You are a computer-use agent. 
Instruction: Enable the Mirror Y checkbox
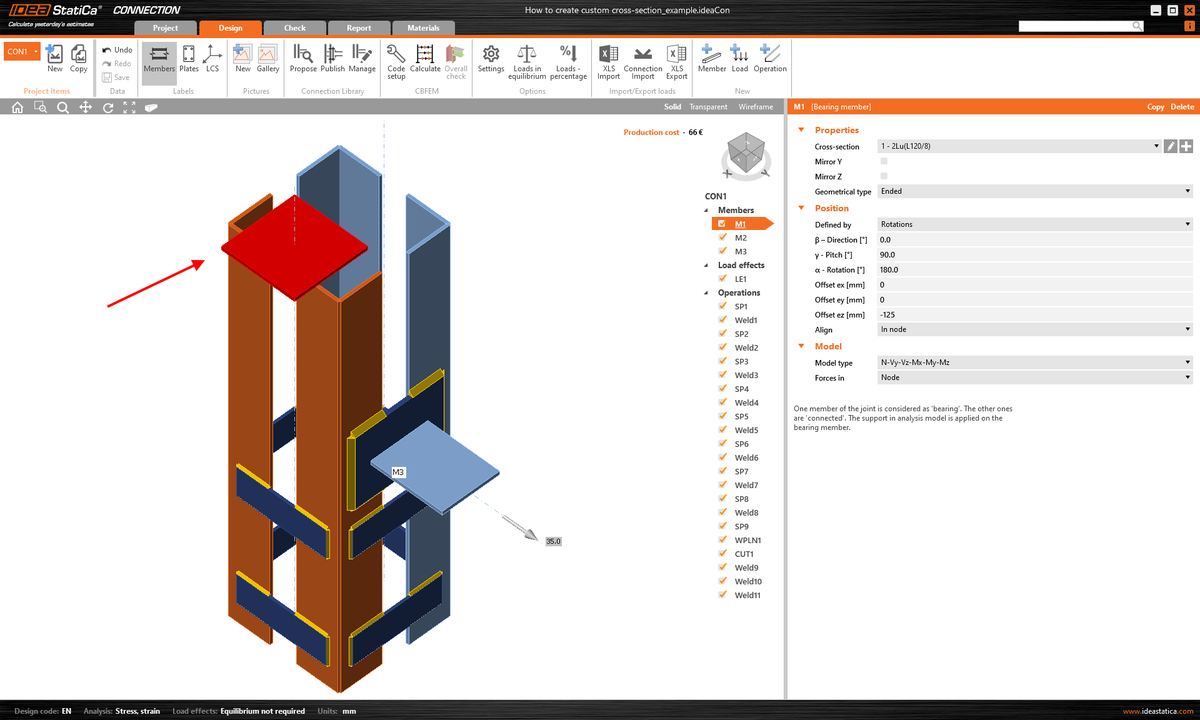tap(884, 161)
